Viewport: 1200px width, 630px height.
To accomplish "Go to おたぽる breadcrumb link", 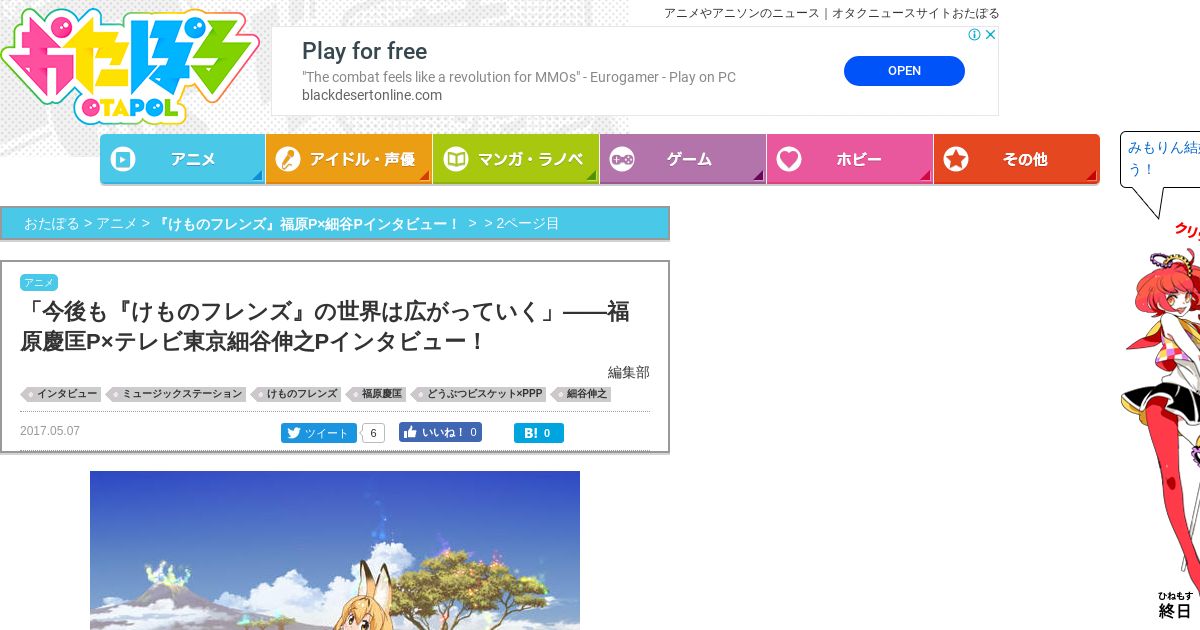I will (51, 224).
